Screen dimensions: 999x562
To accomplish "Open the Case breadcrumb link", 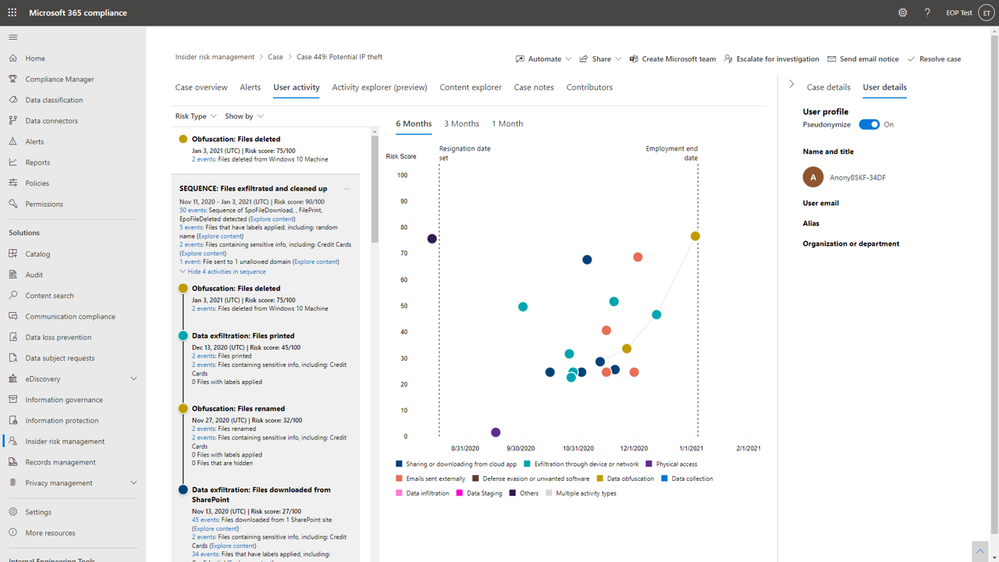I will pos(275,57).
